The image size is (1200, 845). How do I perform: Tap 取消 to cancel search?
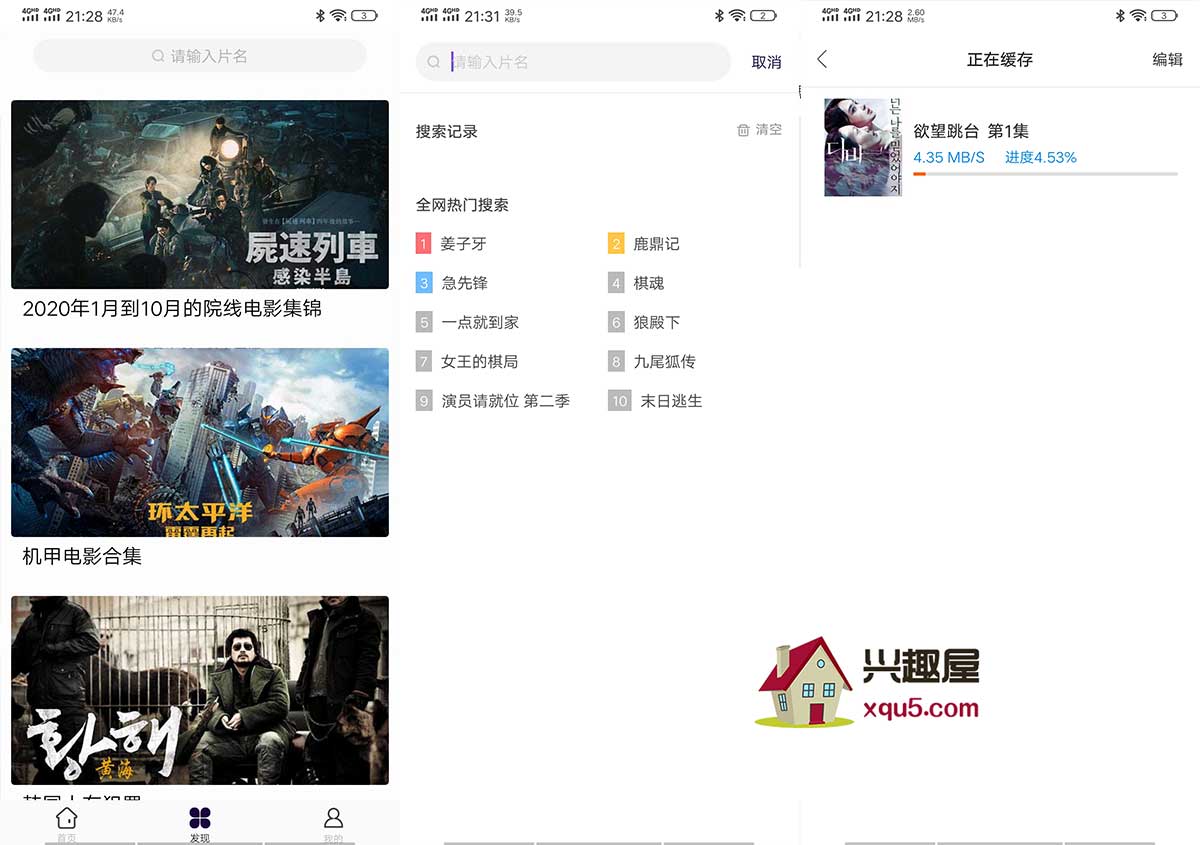coord(766,62)
